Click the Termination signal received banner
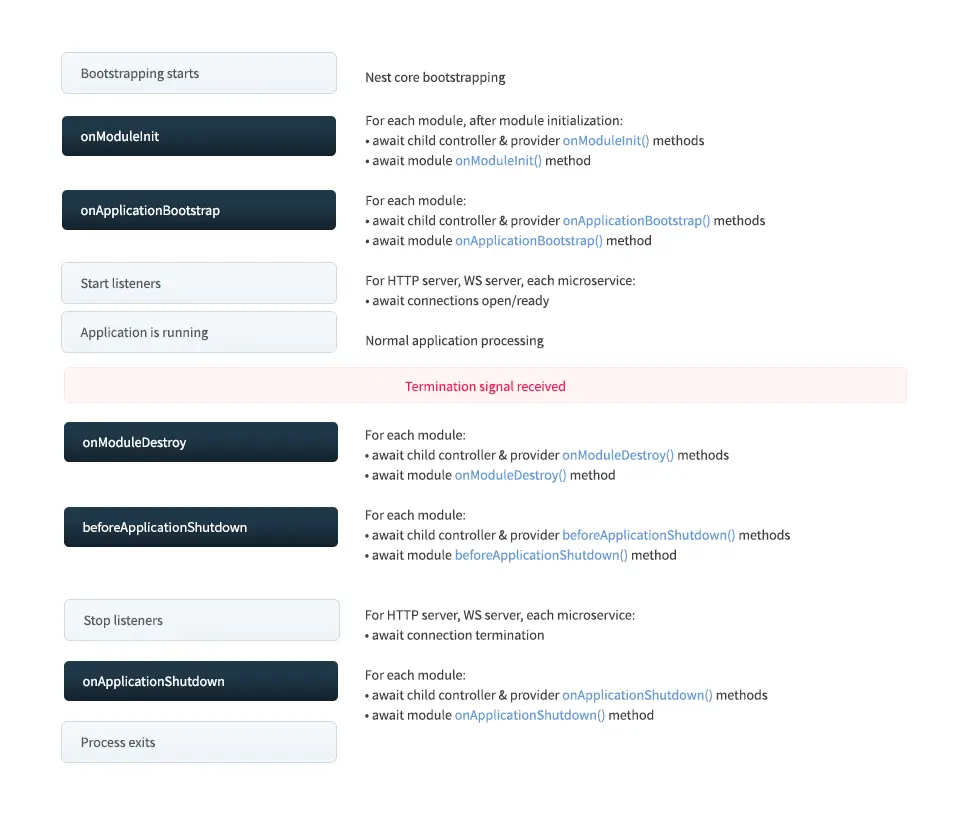This screenshot has height=820, width=970. click(x=485, y=386)
